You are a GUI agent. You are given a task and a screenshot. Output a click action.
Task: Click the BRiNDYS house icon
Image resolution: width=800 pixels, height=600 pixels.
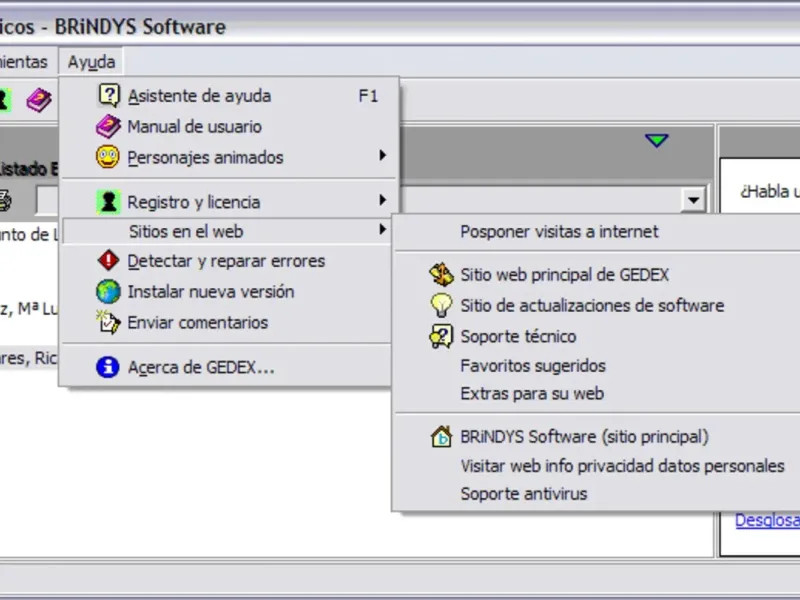[441, 437]
